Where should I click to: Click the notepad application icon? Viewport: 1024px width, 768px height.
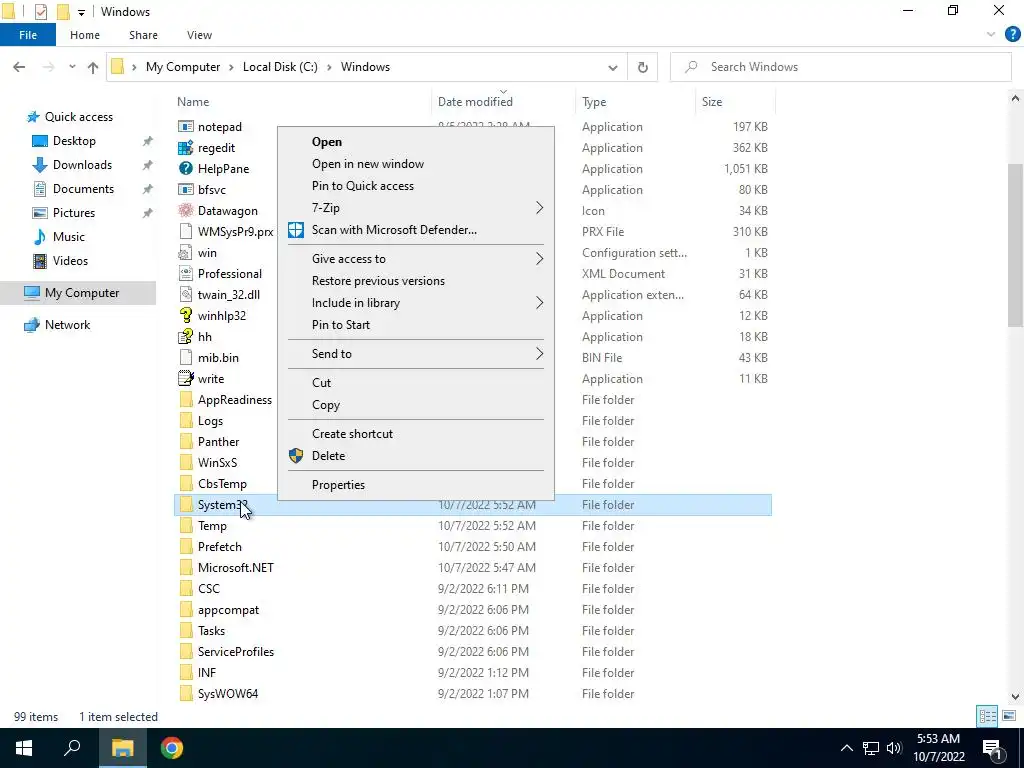click(x=186, y=127)
